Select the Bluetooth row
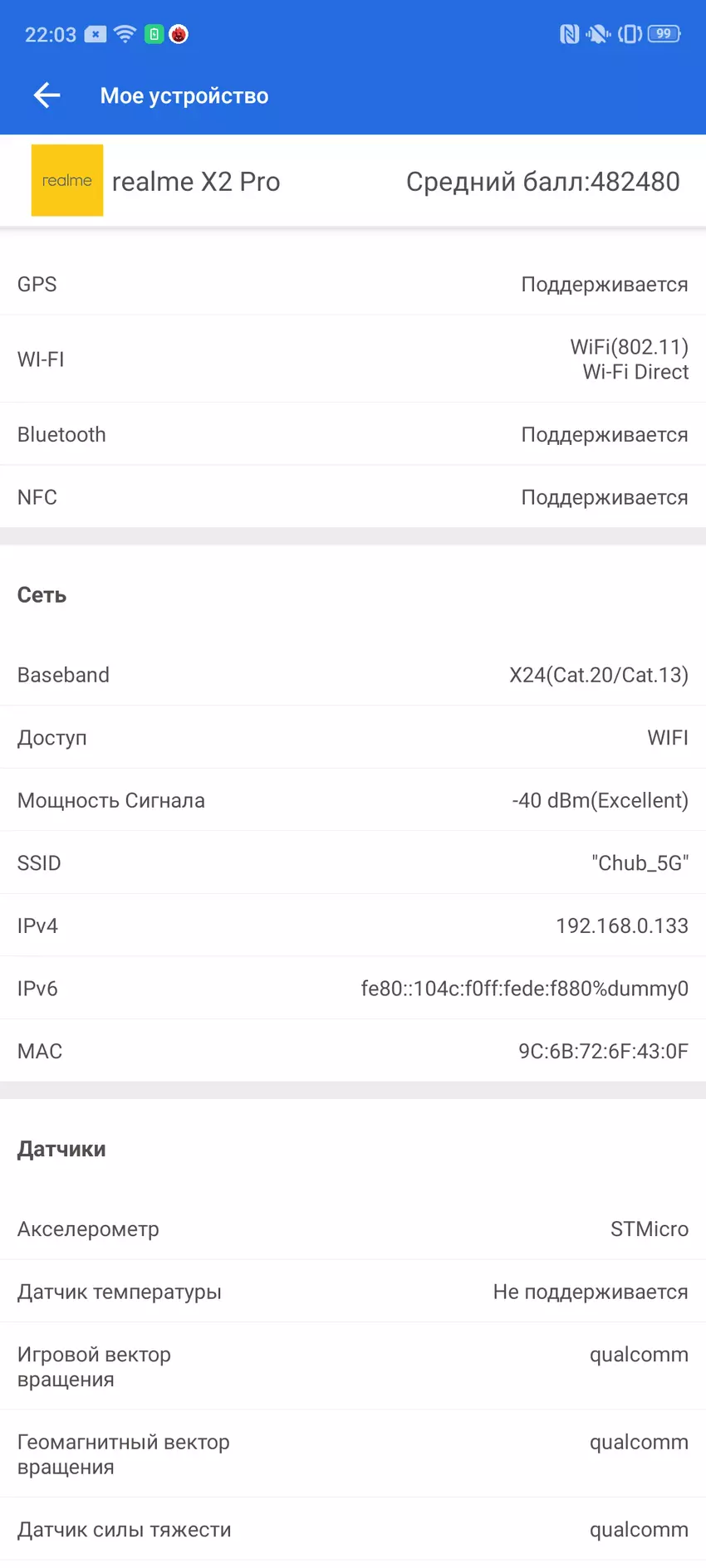This screenshot has width=706, height=1568. 353,434
